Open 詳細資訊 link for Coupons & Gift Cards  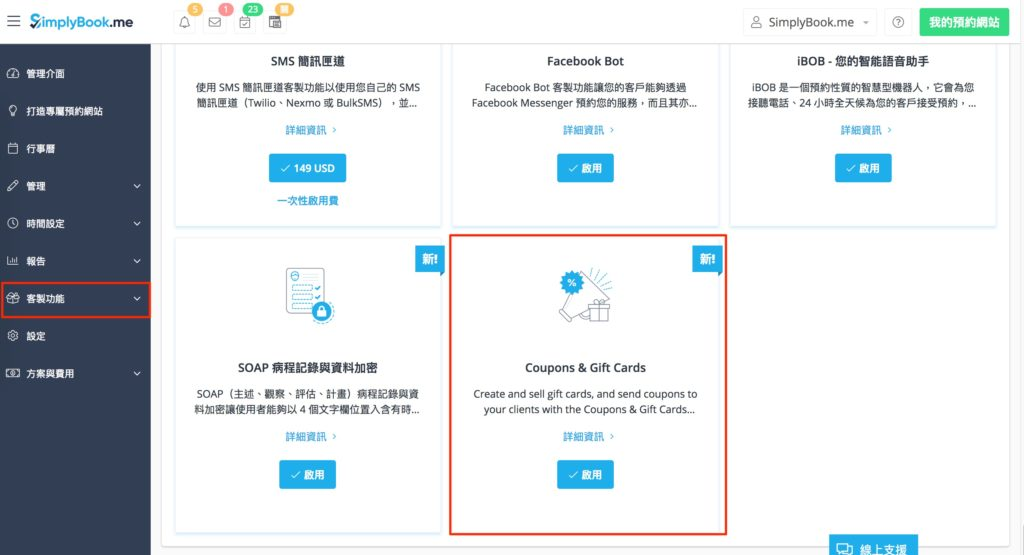588,436
